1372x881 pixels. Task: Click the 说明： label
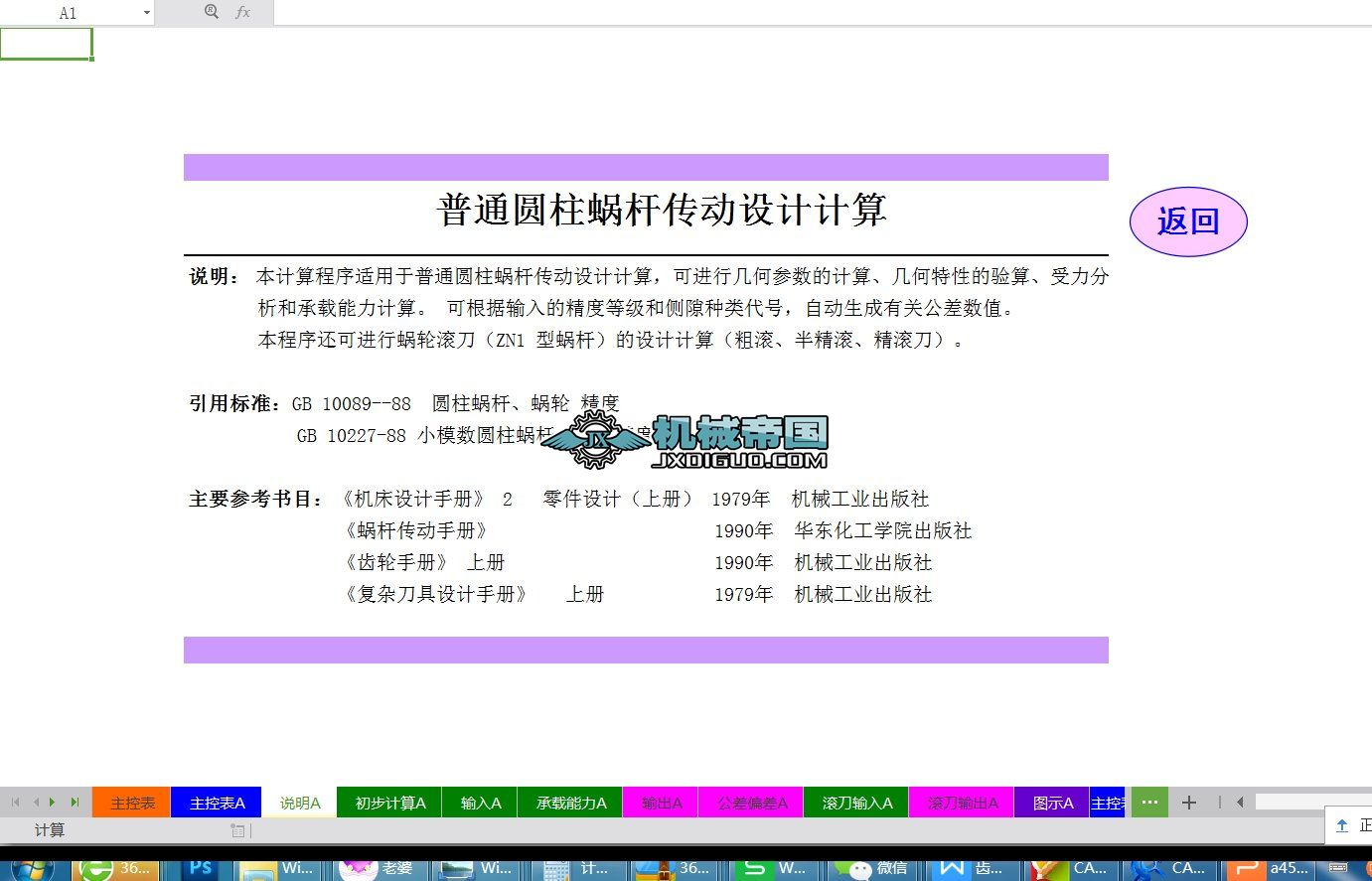[214, 276]
